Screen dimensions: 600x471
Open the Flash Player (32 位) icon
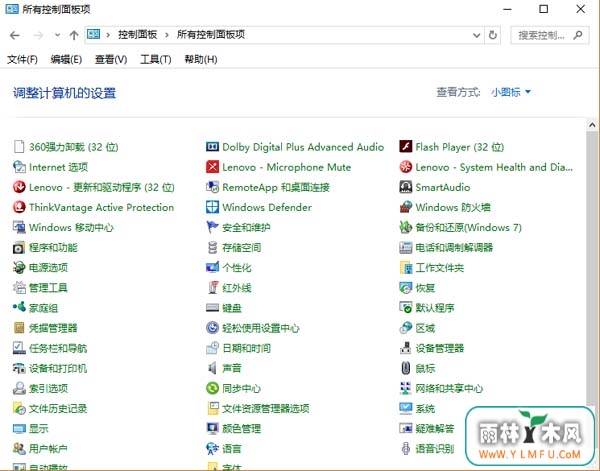point(406,147)
